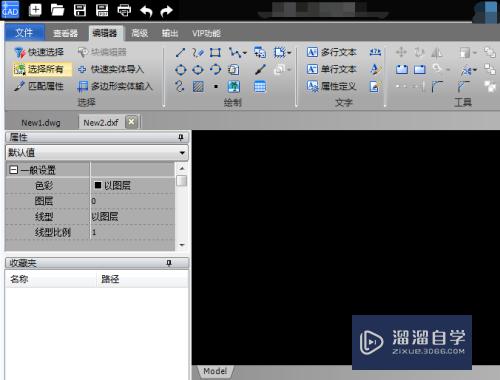Click the edit text document icon

pyautogui.click(x=375, y=87)
